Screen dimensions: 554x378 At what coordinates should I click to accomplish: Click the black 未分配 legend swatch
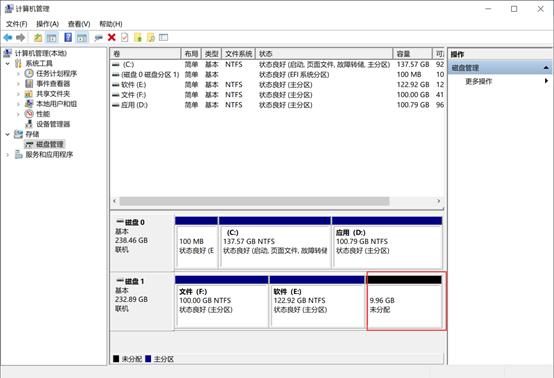tap(116, 359)
